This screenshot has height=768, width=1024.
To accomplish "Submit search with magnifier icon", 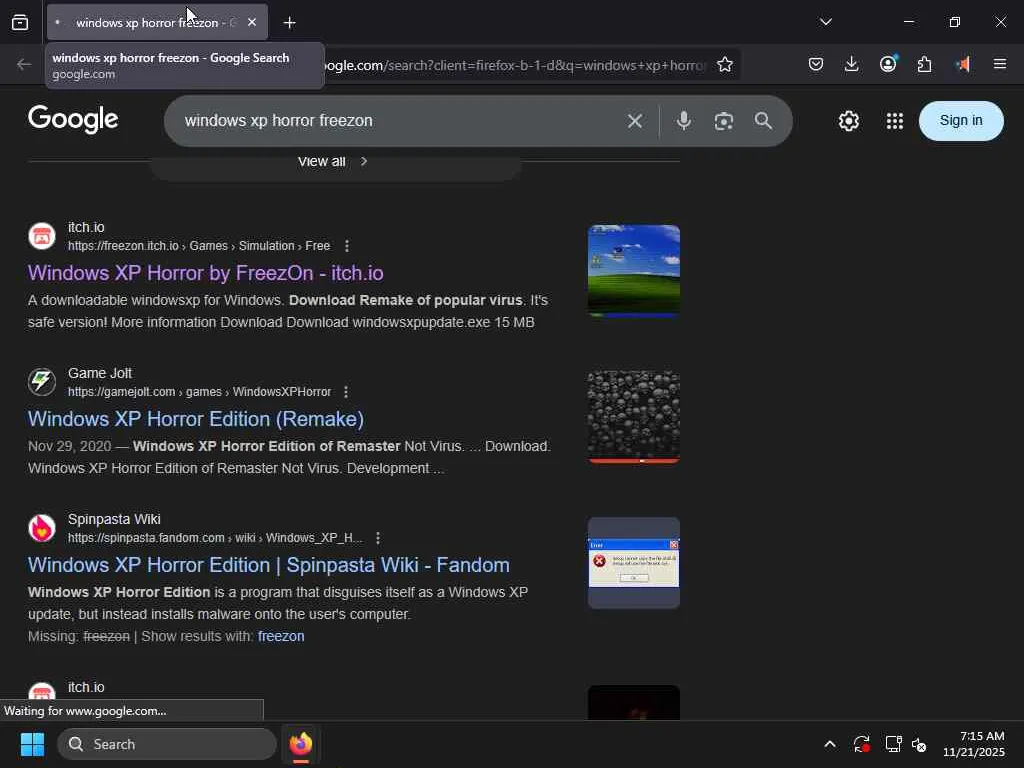I will click(763, 121).
